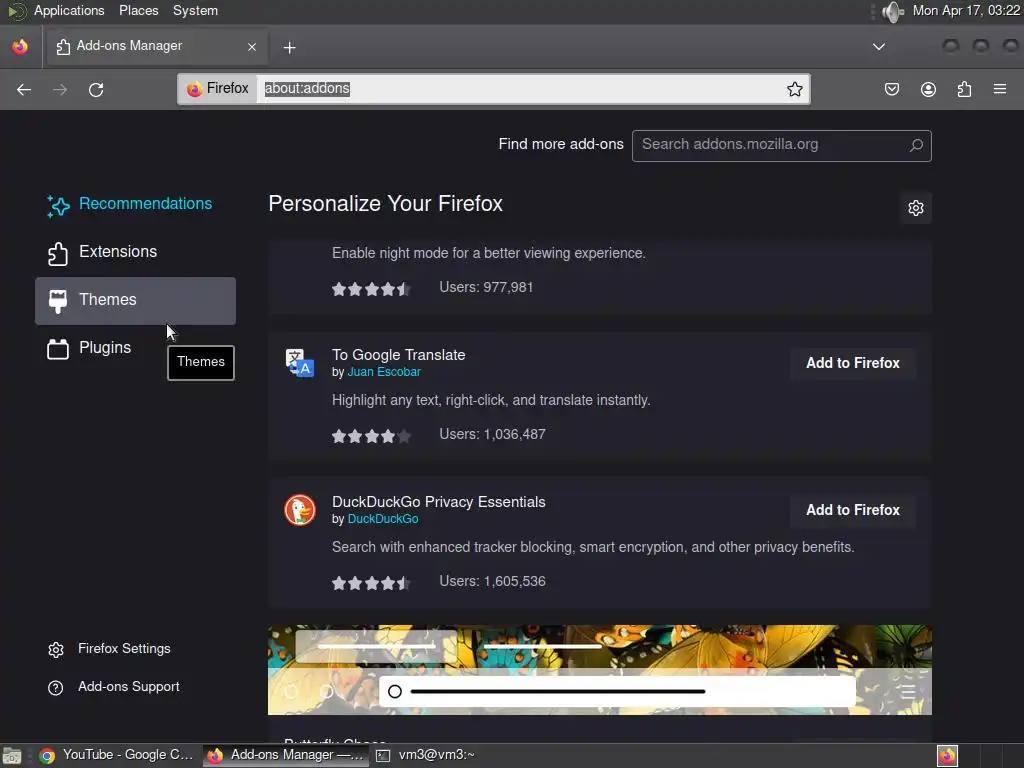Screen dimensions: 1024x768
Task: Click the Personalize Your Firefox heading
Action: [385, 204]
